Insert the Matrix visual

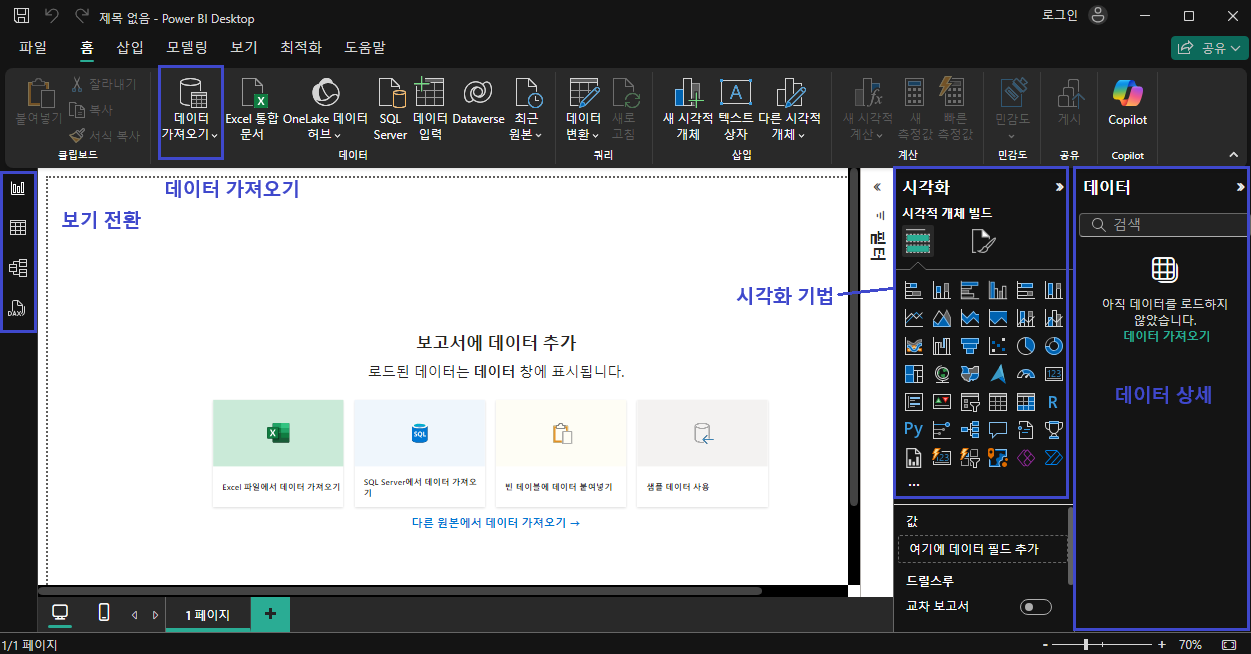(x=1025, y=402)
